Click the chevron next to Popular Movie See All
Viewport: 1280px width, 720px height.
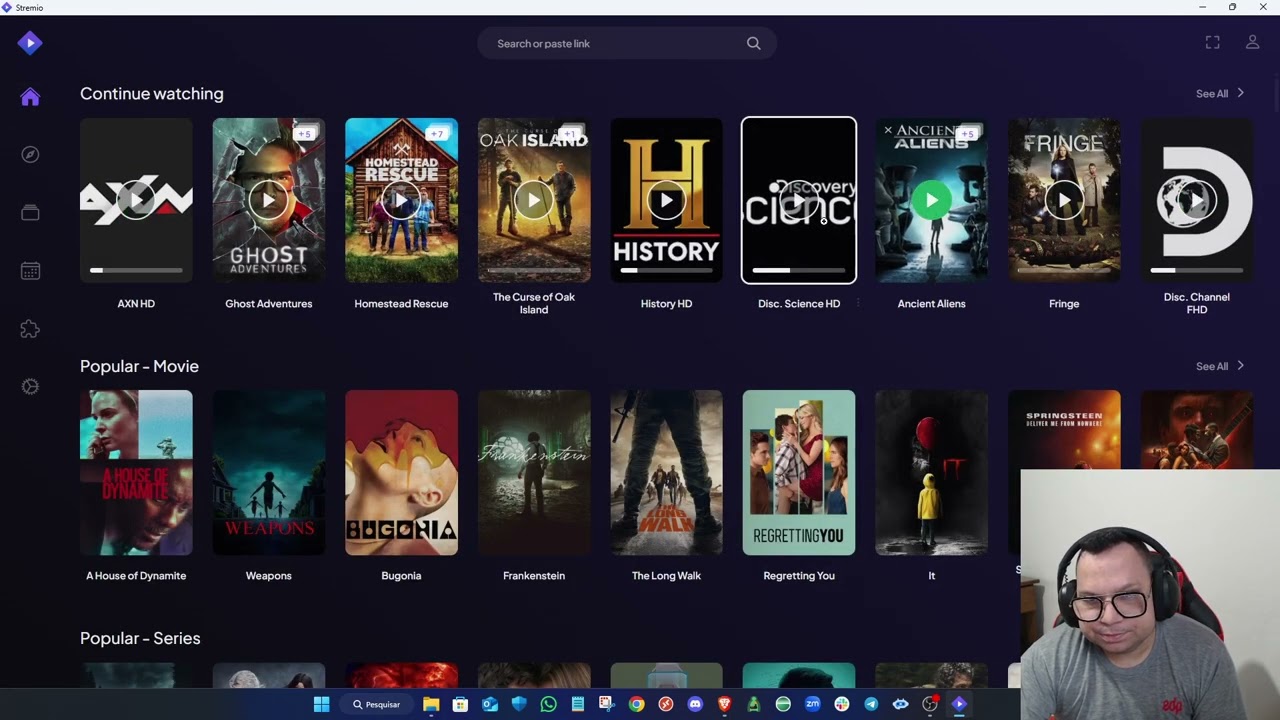1241,365
